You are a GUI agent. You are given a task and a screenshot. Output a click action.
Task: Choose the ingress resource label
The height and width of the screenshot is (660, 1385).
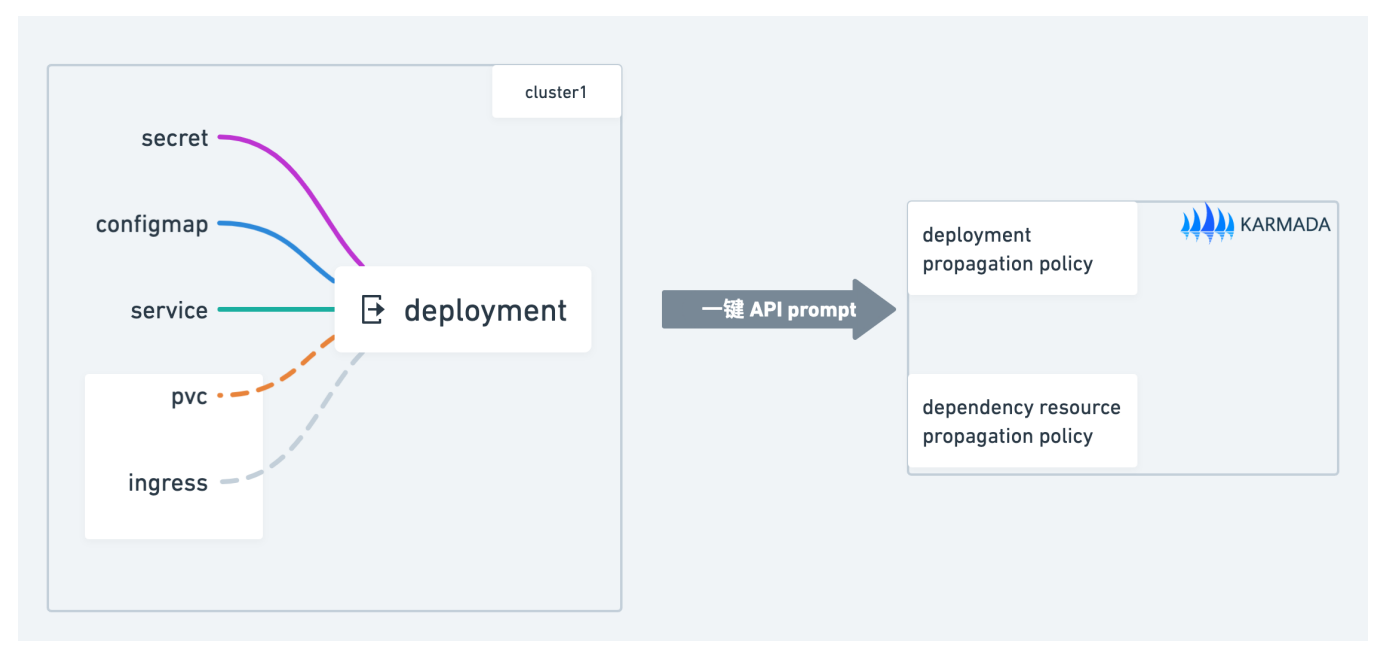point(168,483)
